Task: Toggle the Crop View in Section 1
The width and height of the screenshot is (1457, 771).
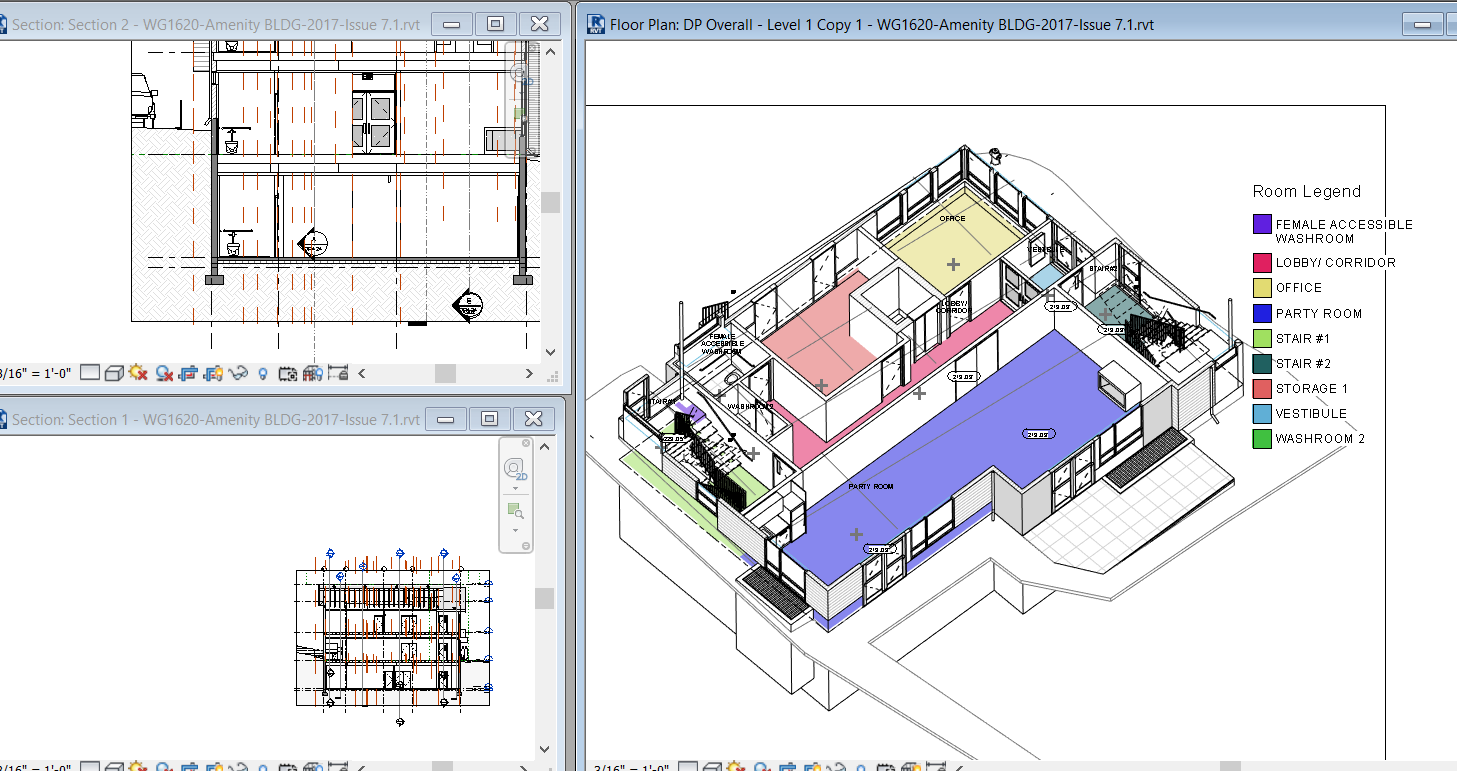Action: [x=188, y=765]
